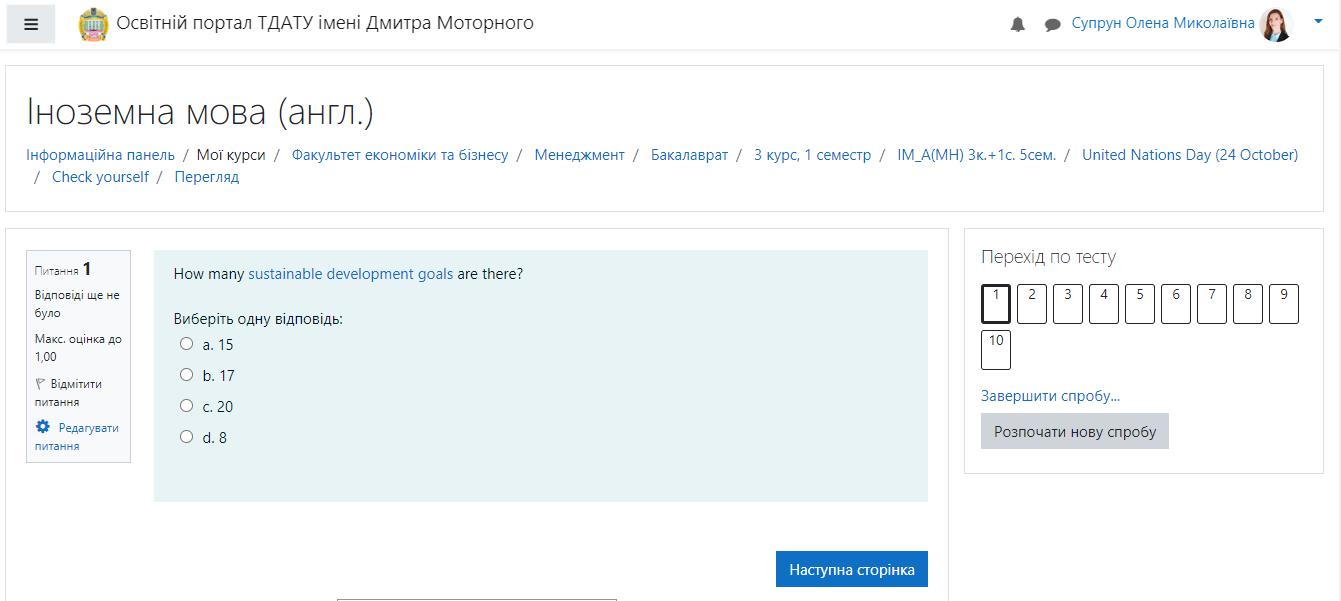Click Завершити спробу link
1341x601 pixels.
(1050, 396)
